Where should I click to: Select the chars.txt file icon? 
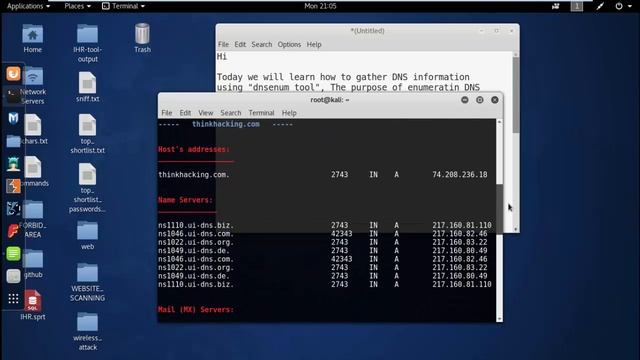(x=33, y=130)
